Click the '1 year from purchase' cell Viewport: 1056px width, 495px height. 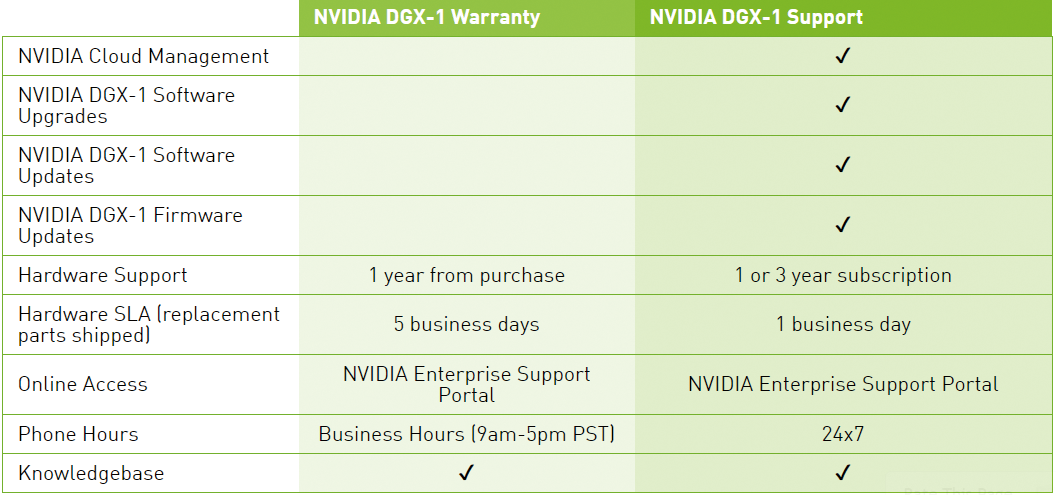[467, 275]
